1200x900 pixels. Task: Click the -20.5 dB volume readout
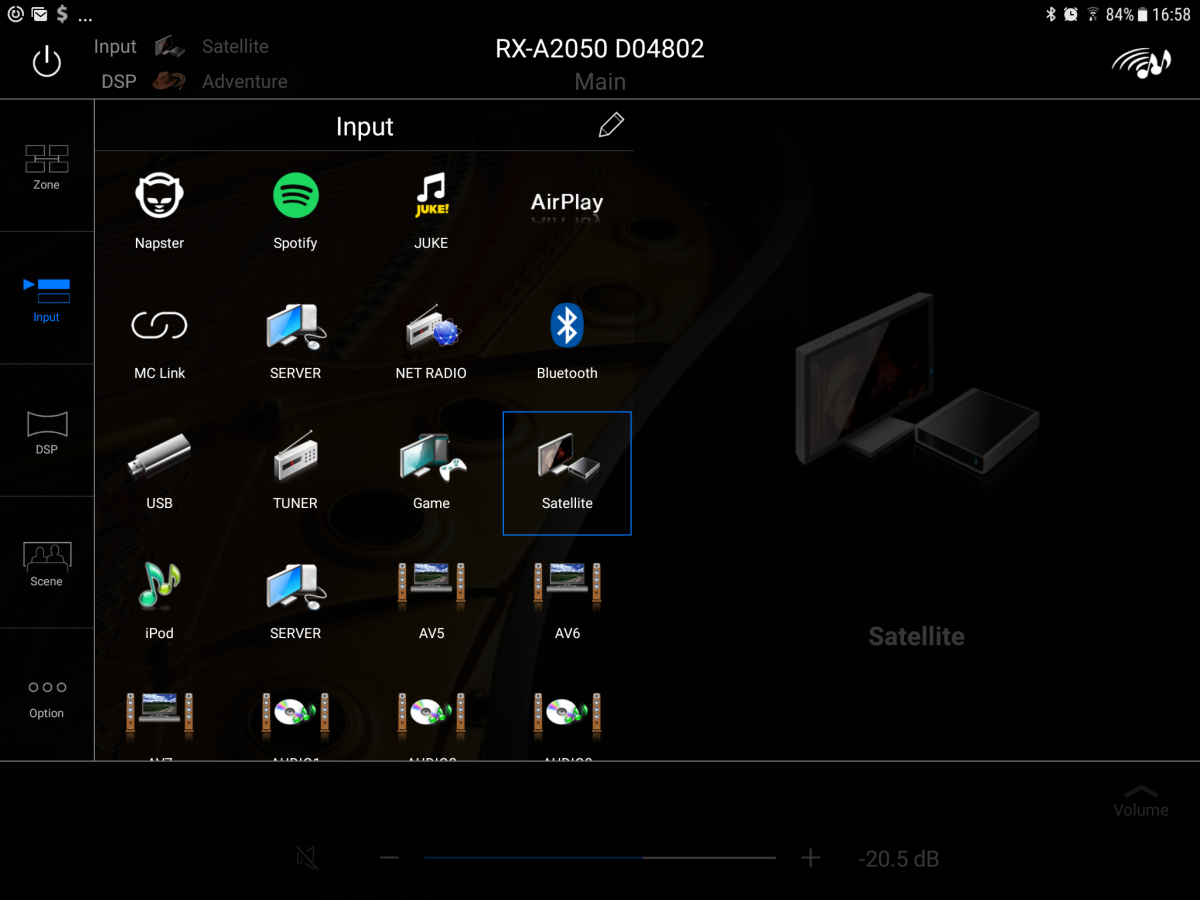pyautogui.click(x=898, y=859)
